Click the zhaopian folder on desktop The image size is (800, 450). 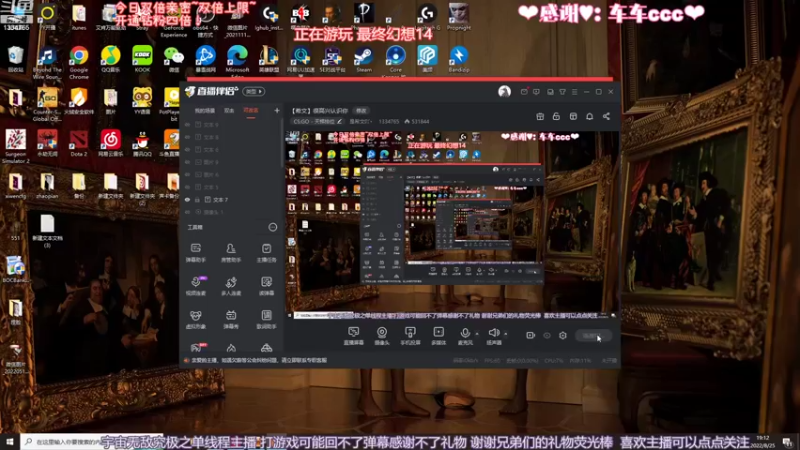[x=47, y=186]
